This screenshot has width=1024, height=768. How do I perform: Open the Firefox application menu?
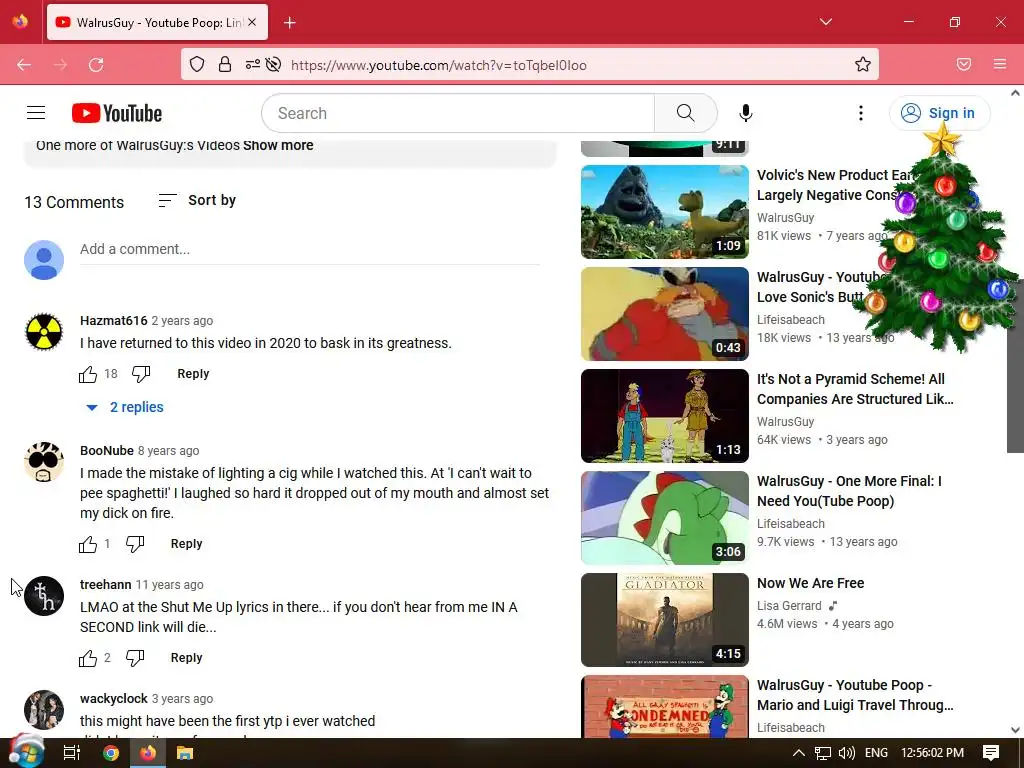pyautogui.click(x=1000, y=64)
